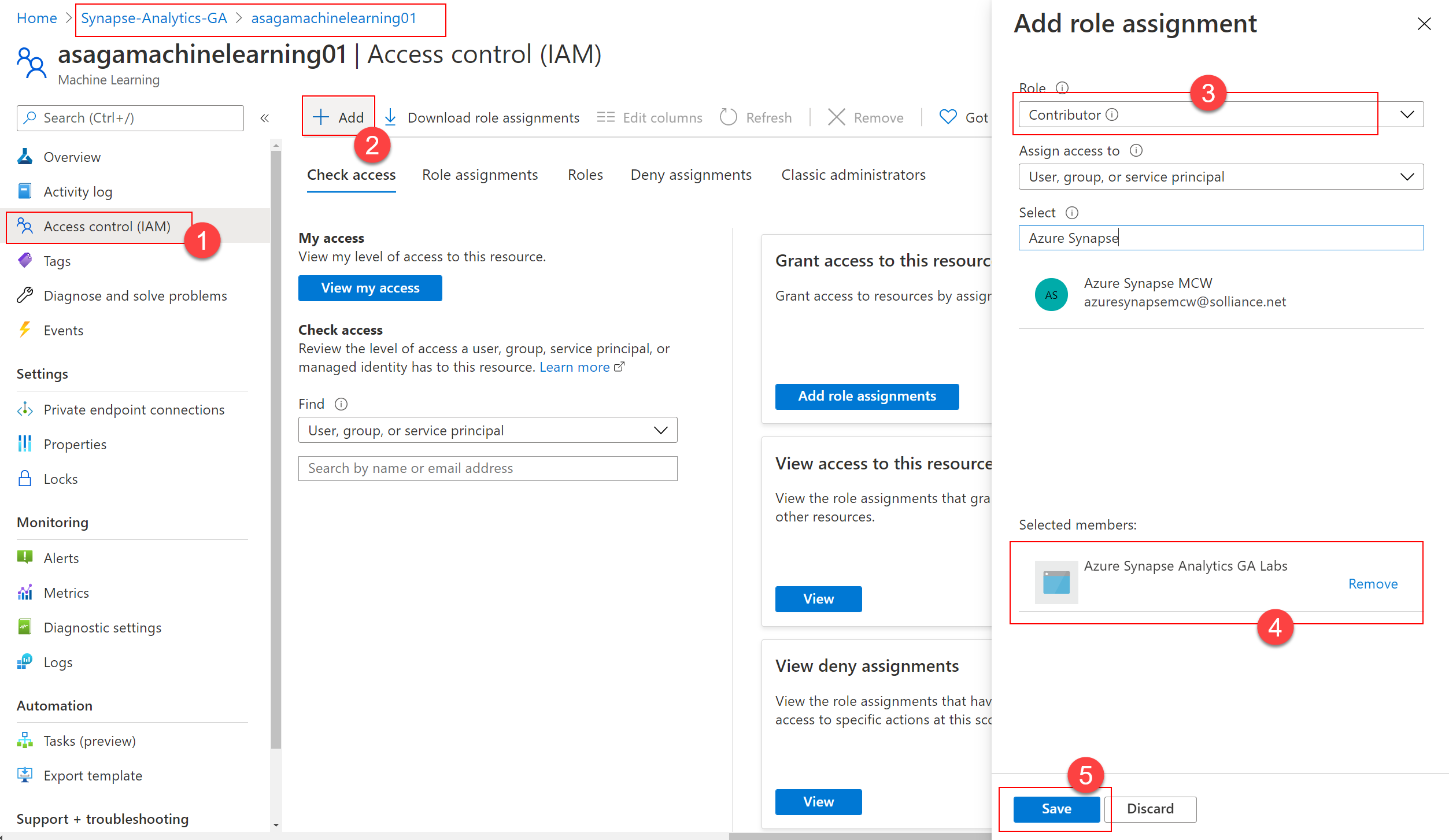Open the Deny assignments tab

691,175
